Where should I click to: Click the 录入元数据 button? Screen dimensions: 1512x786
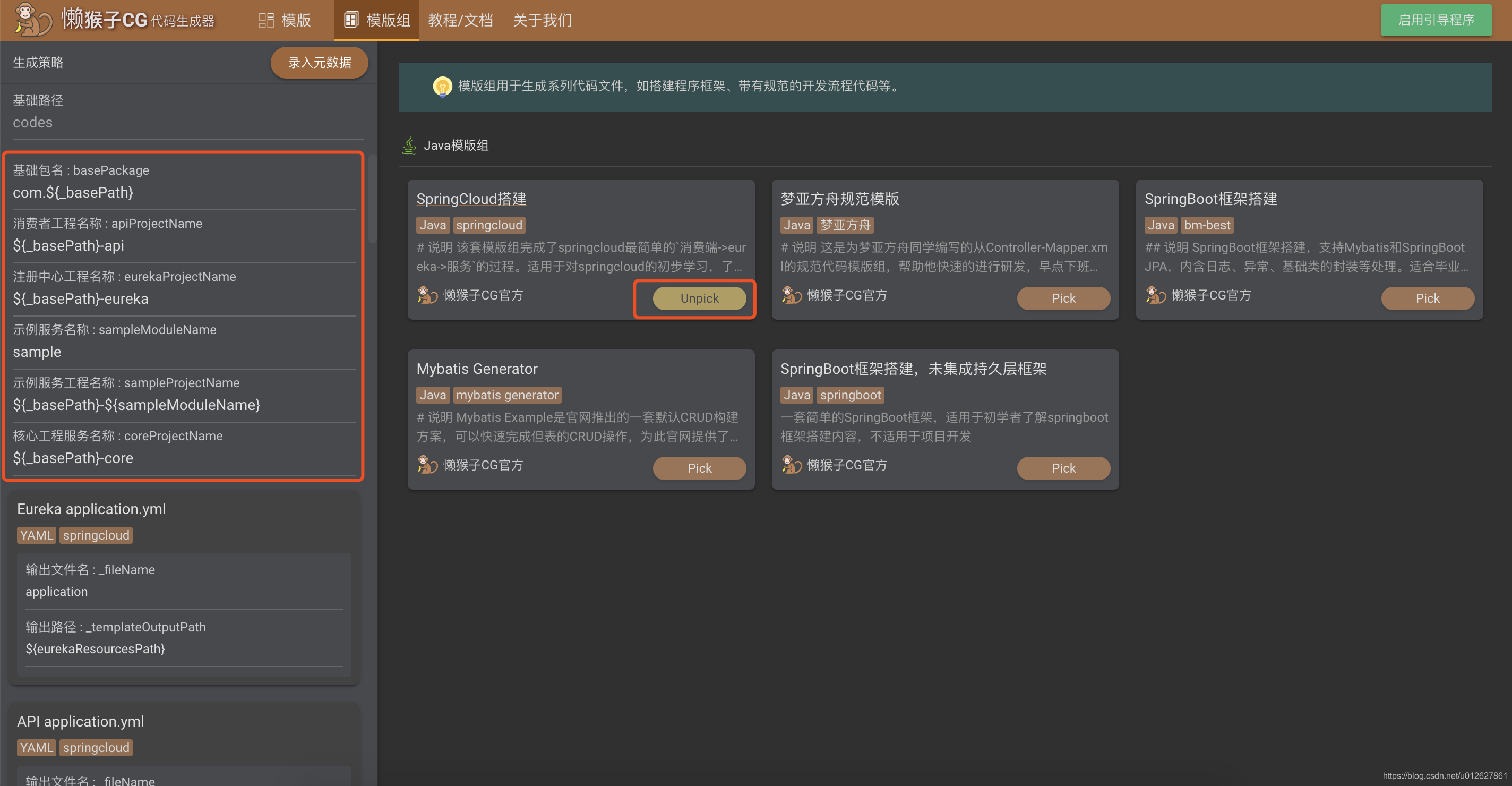point(319,63)
